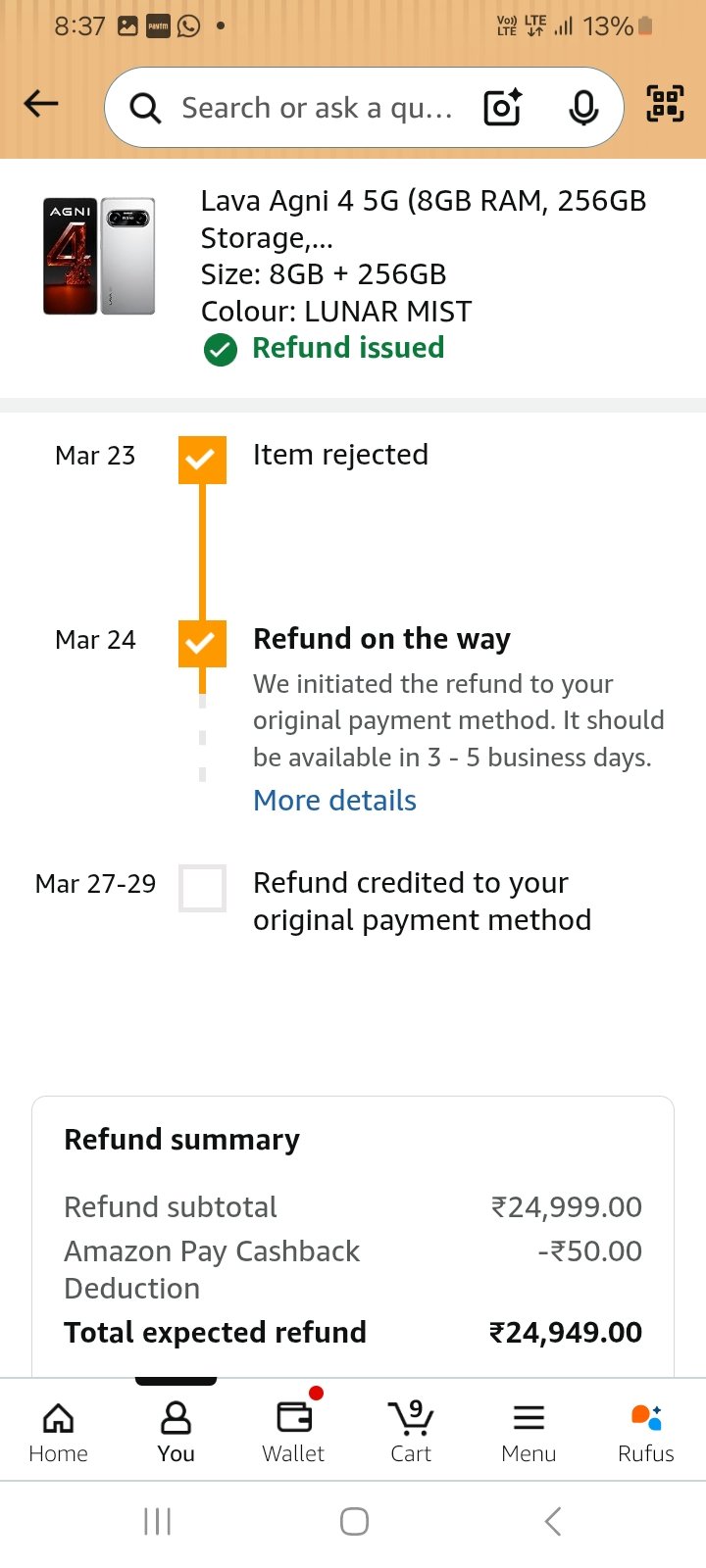Tap the Refund on the way checkbox
706x1568 pixels.
[202, 644]
